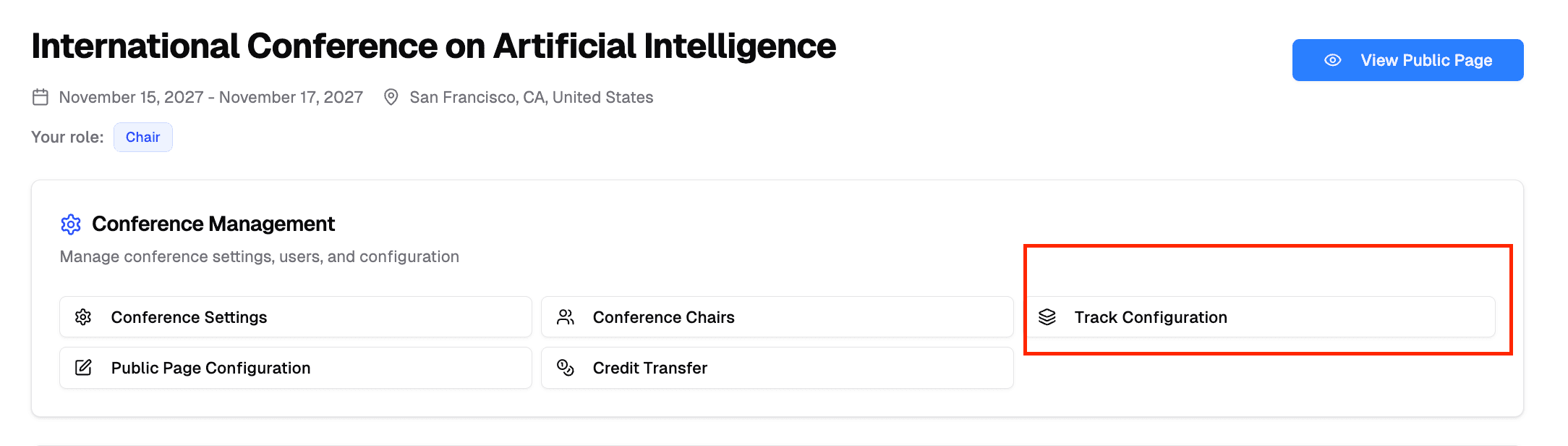Click the people icon in Conference Chairs

566,317
